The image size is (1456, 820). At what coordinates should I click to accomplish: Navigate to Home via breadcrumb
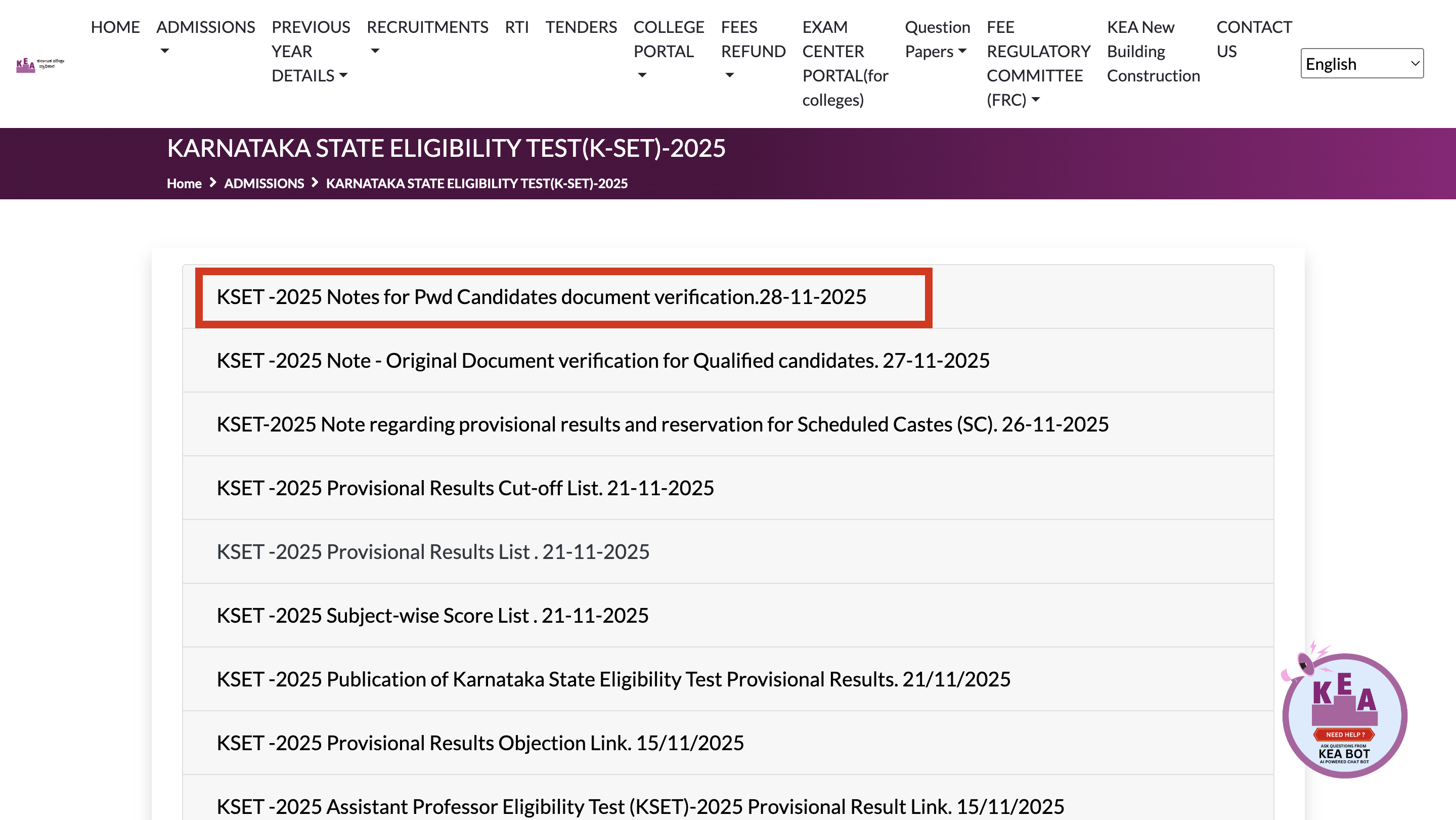184,183
